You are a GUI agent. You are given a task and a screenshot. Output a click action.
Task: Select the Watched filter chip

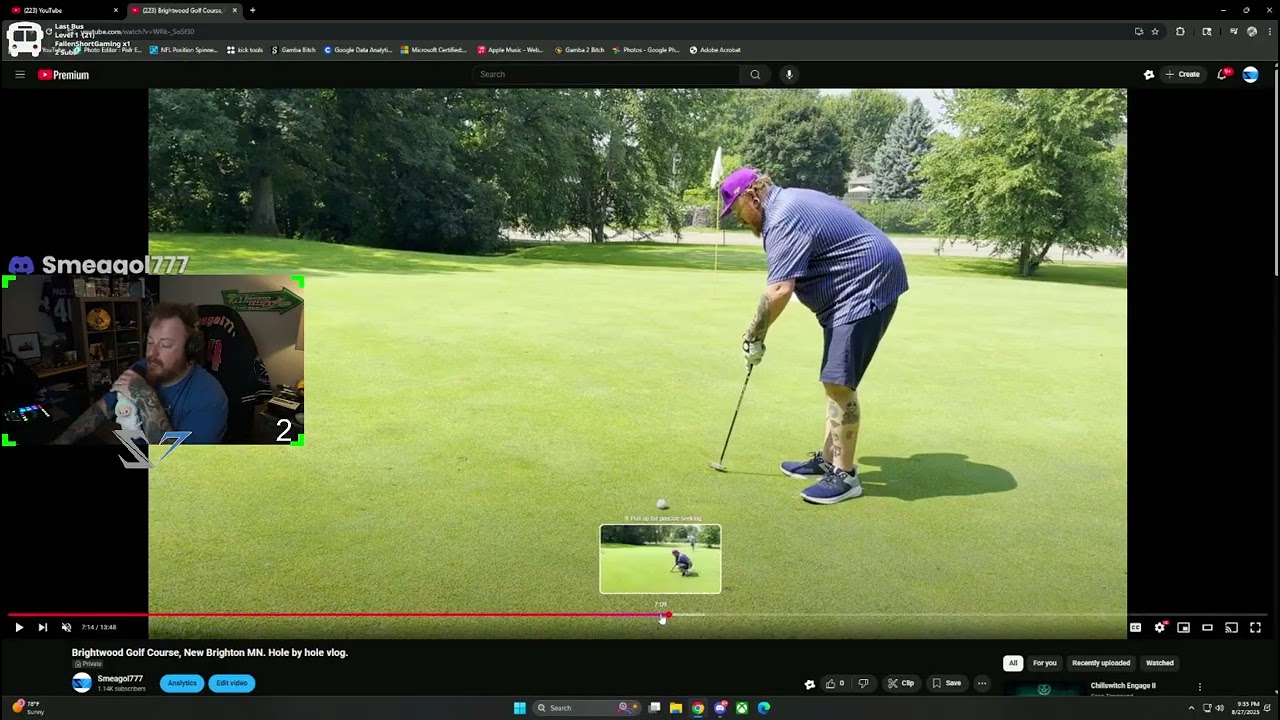pos(1160,663)
